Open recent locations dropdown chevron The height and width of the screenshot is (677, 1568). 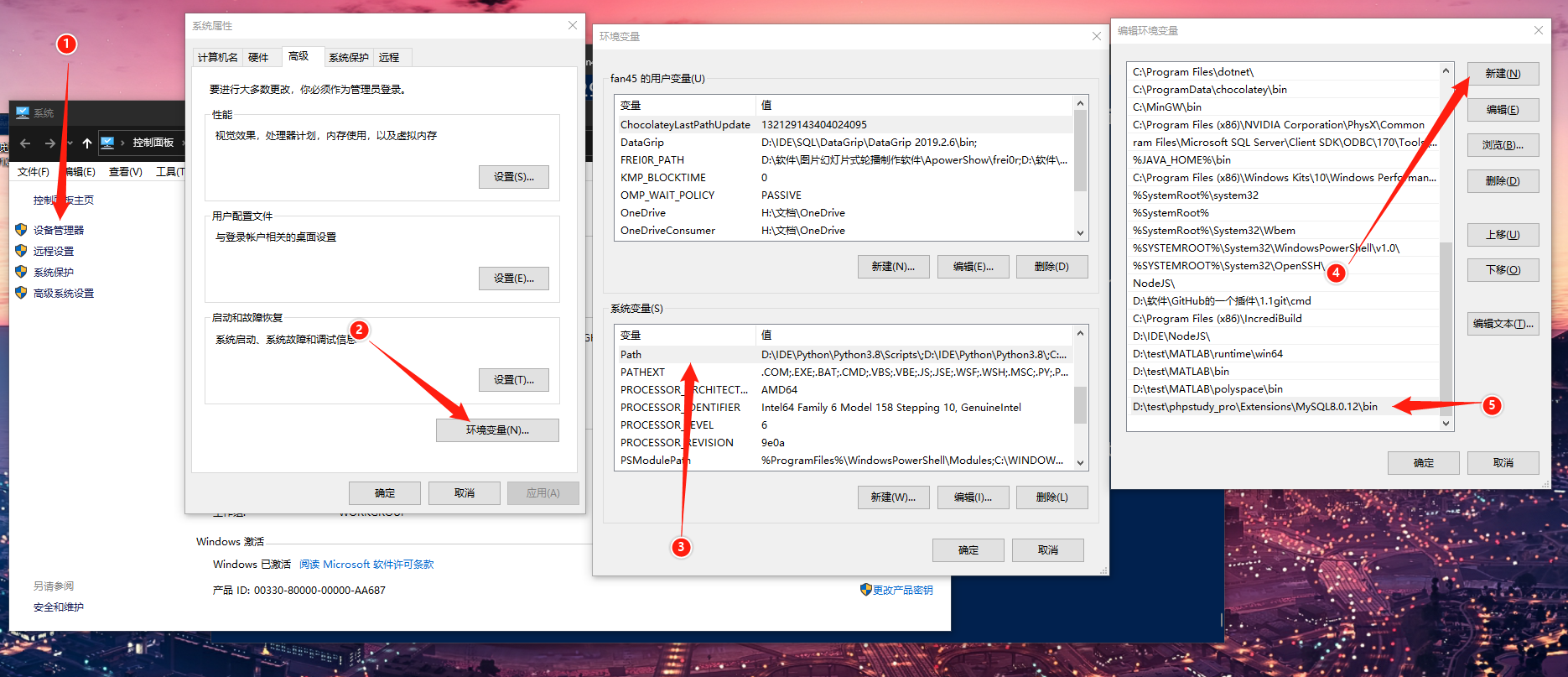70,143
